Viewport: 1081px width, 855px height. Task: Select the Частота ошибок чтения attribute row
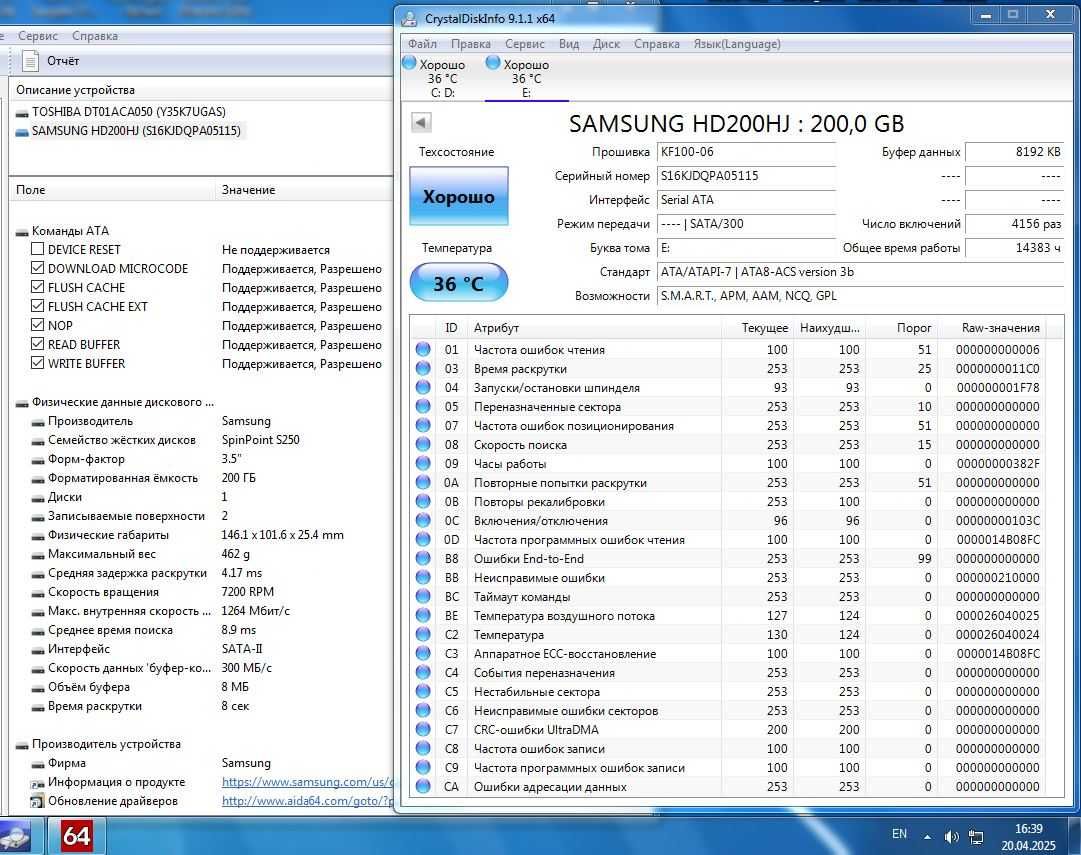727,350
